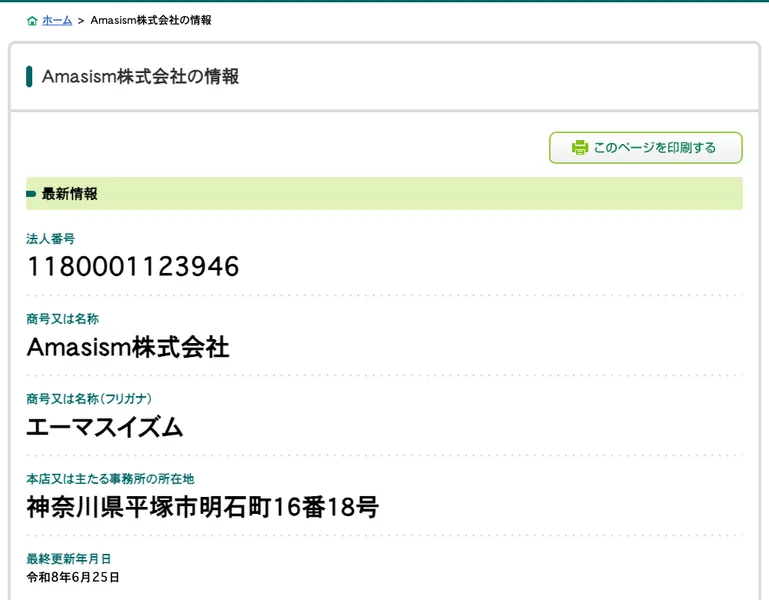
Task: Click the 最新情報 section header
Action: (384, 194)
